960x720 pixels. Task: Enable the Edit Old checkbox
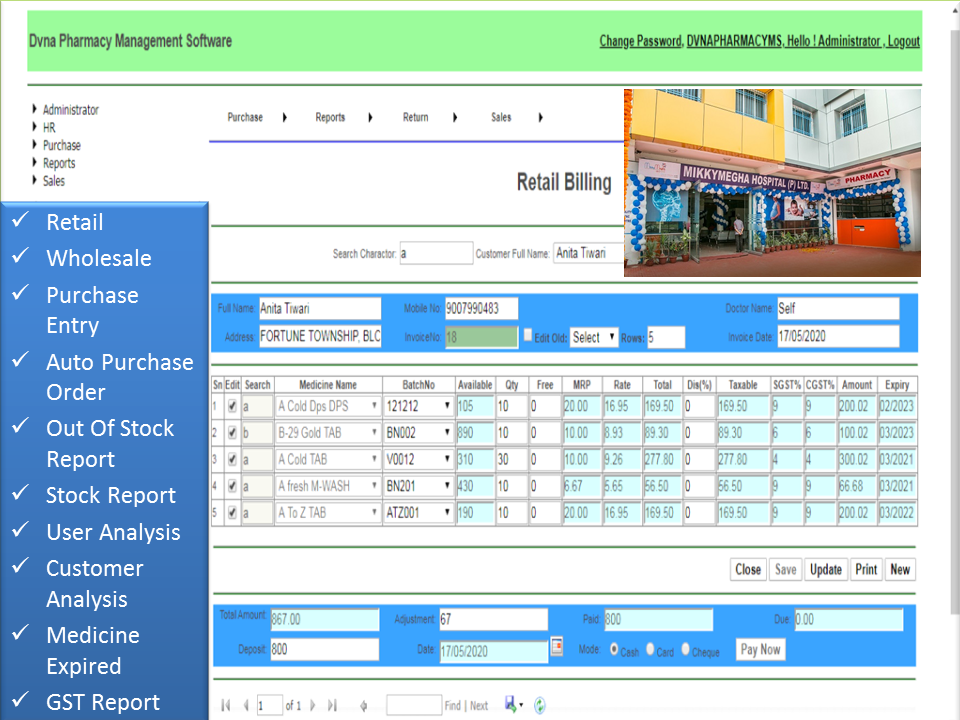tap(528, 336)
